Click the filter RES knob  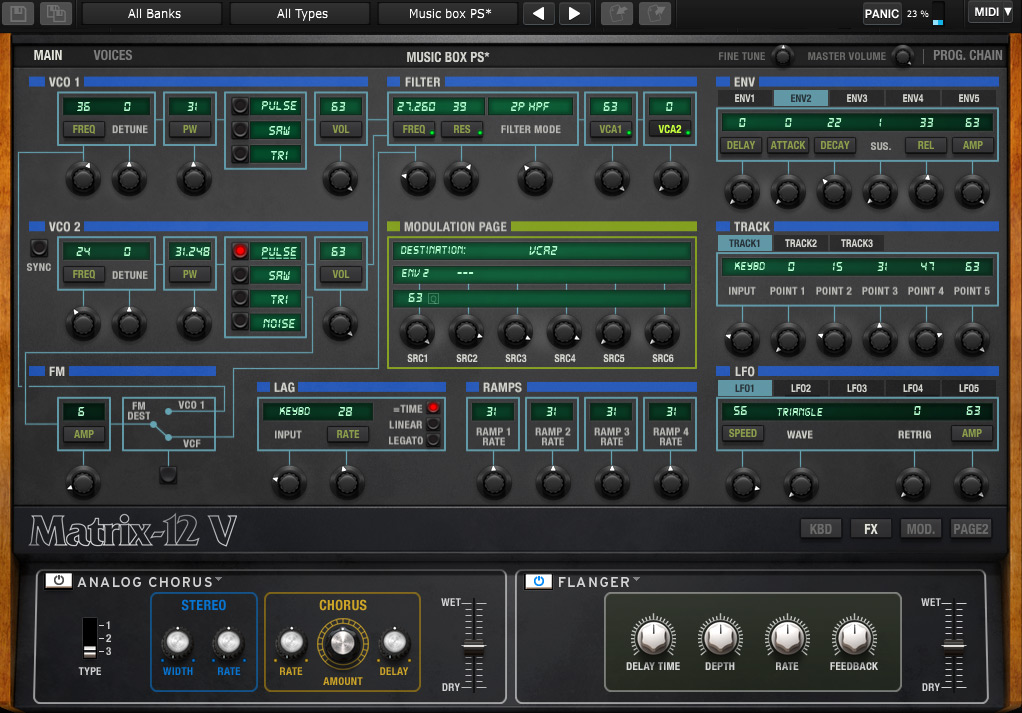pos(461,179)
